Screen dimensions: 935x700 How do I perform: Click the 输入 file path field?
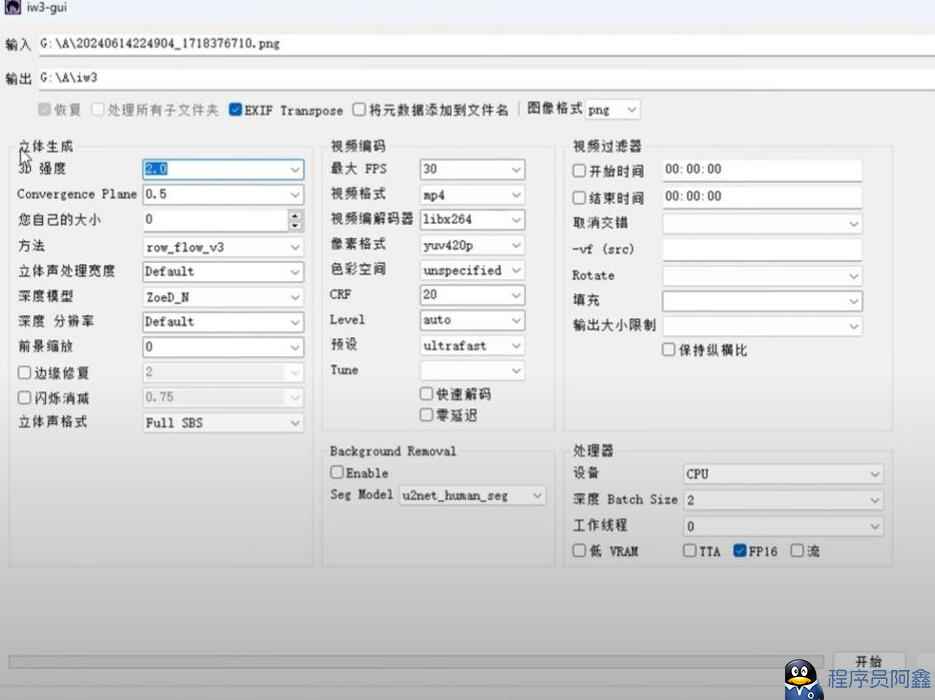point(487,44)
